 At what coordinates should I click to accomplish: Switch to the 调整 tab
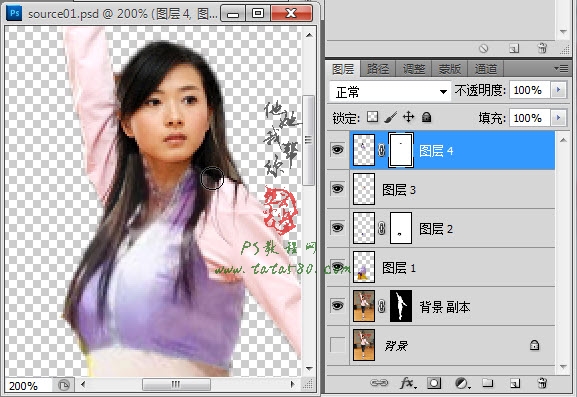414,69
